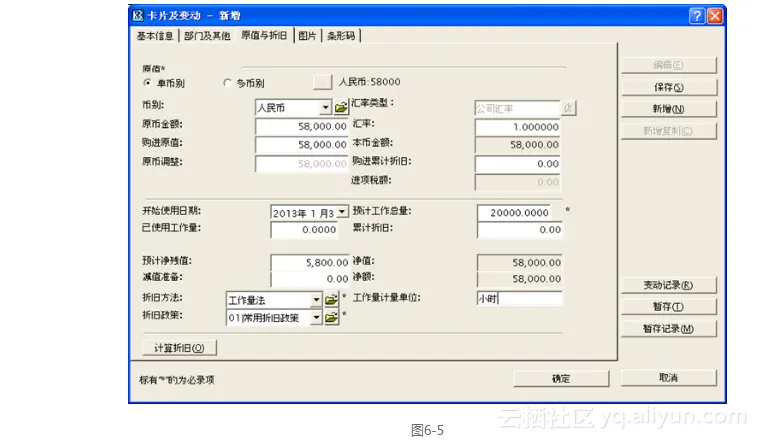The width and height of the screenshot is (758, 440).
Task: Click the 减值准备 input field
Action: point(310,279)
